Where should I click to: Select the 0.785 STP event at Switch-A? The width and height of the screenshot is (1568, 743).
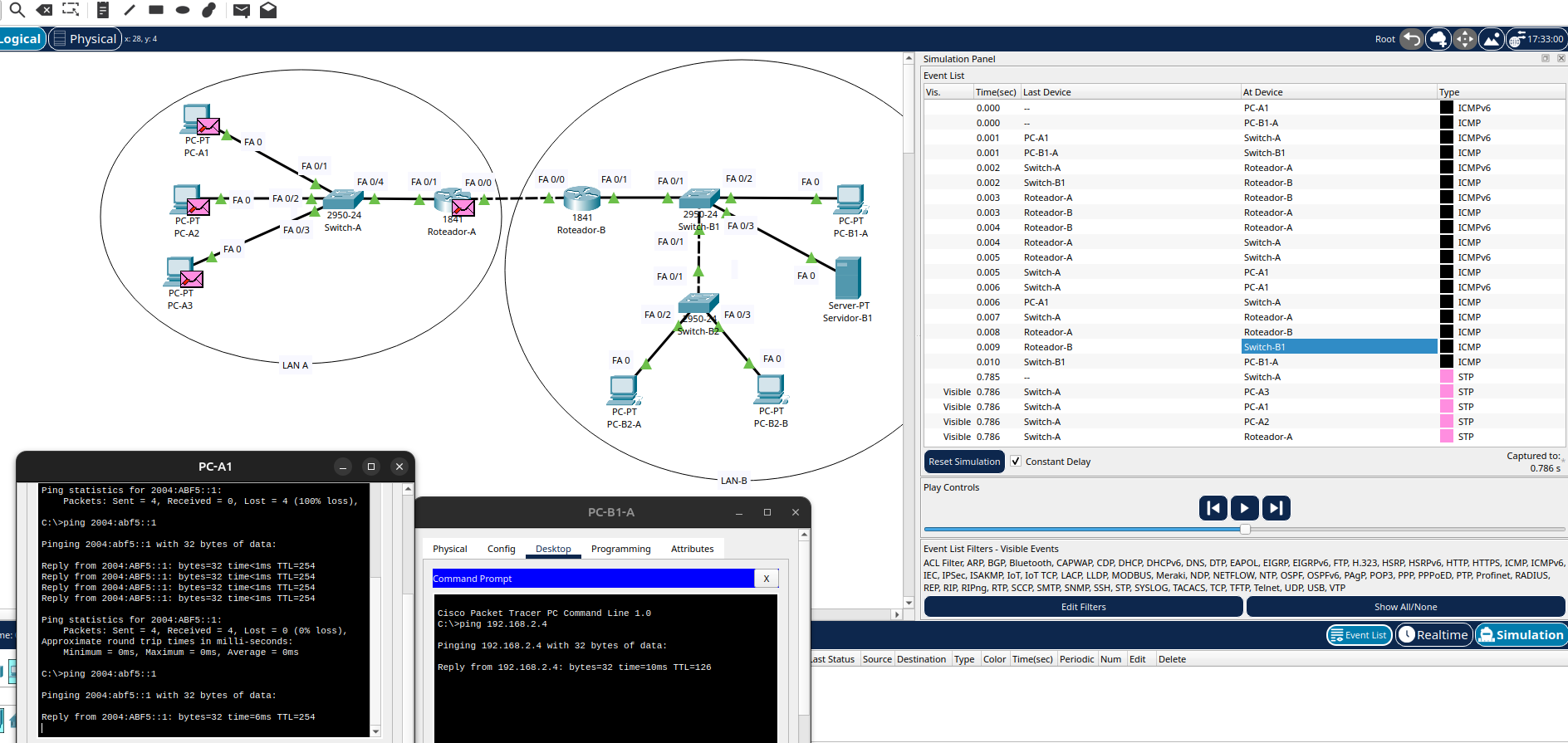[1244, 377]
